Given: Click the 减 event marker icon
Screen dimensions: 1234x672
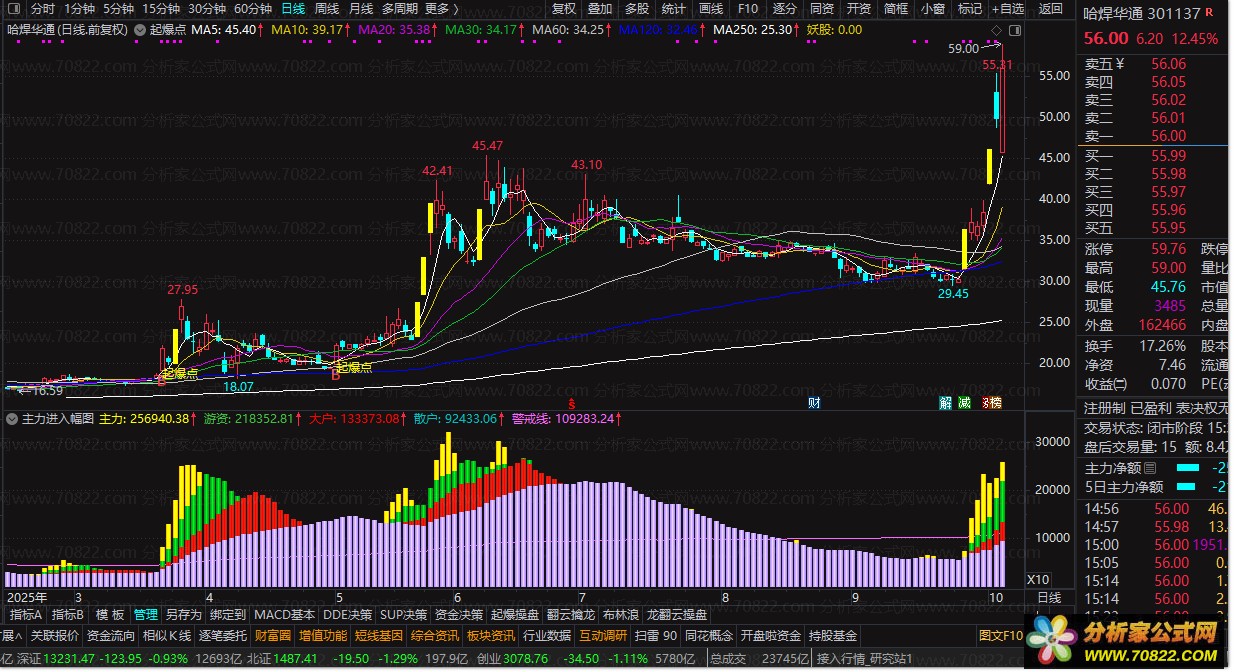Looking at the screenshot, I should (x=964, y=403).
